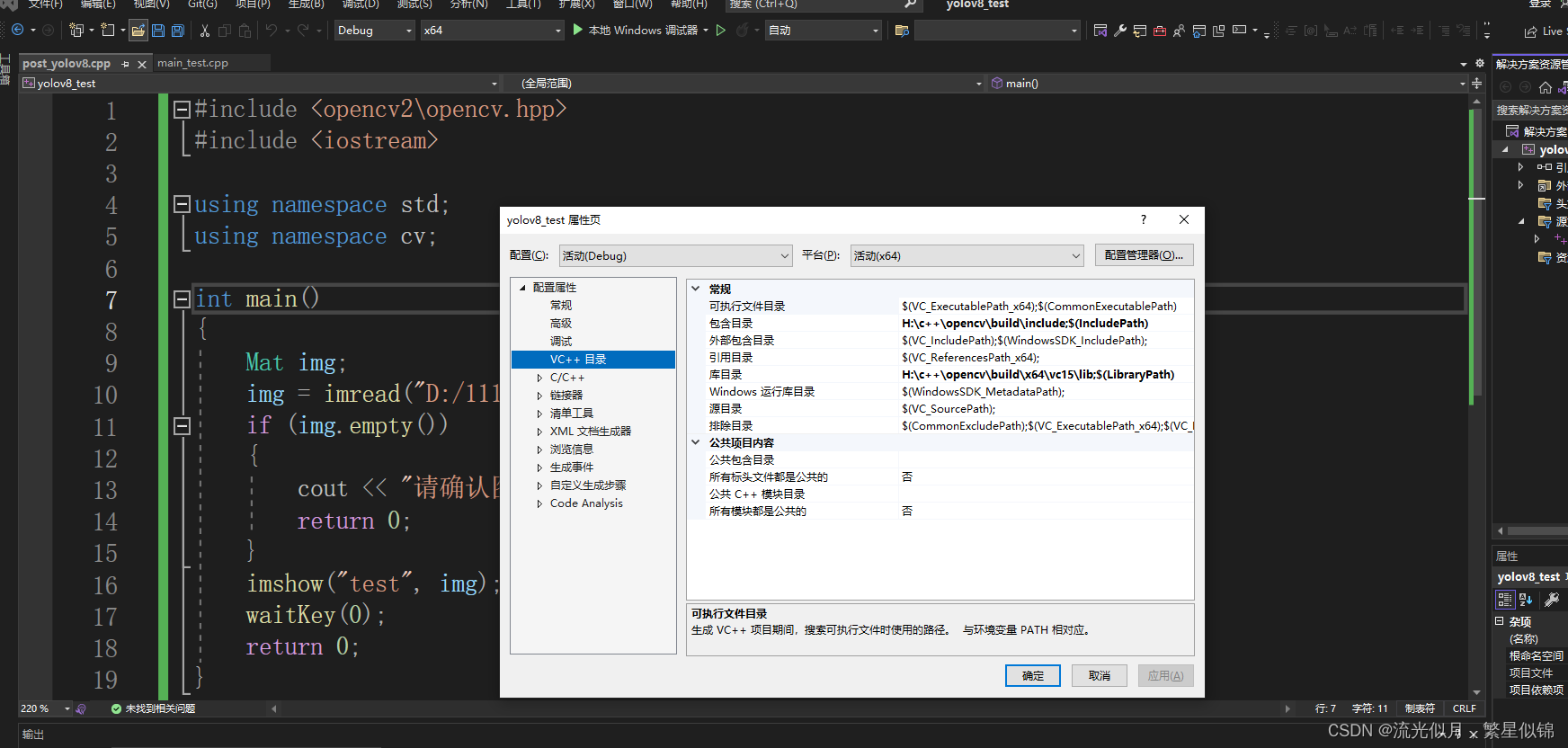Click the Properties panel wrench icon
This screenshot has width=1568, height=748.
pos(1553,600)
